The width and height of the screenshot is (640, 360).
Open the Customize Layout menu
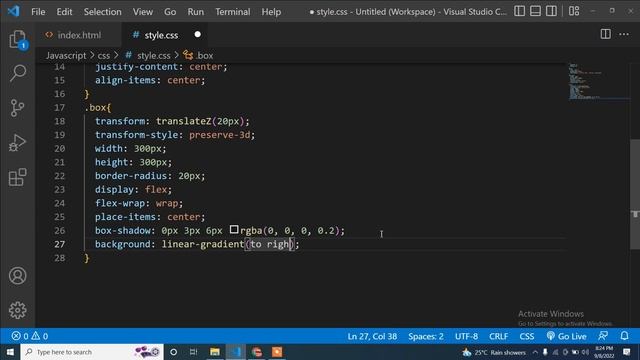(574, 11)
